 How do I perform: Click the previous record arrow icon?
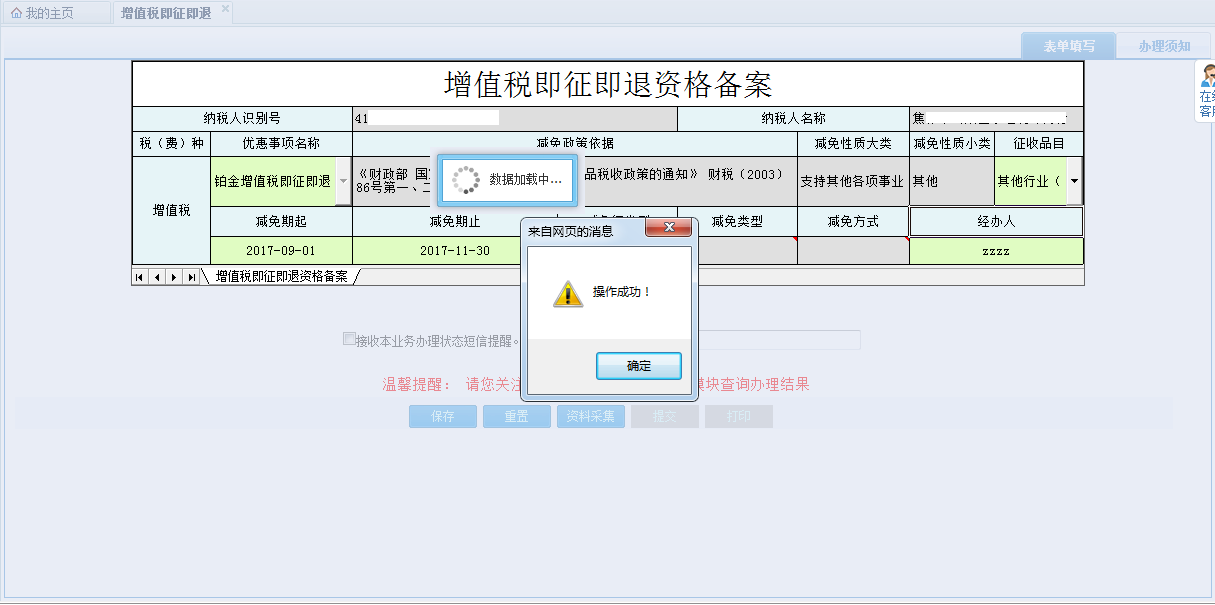click(155, 277)
